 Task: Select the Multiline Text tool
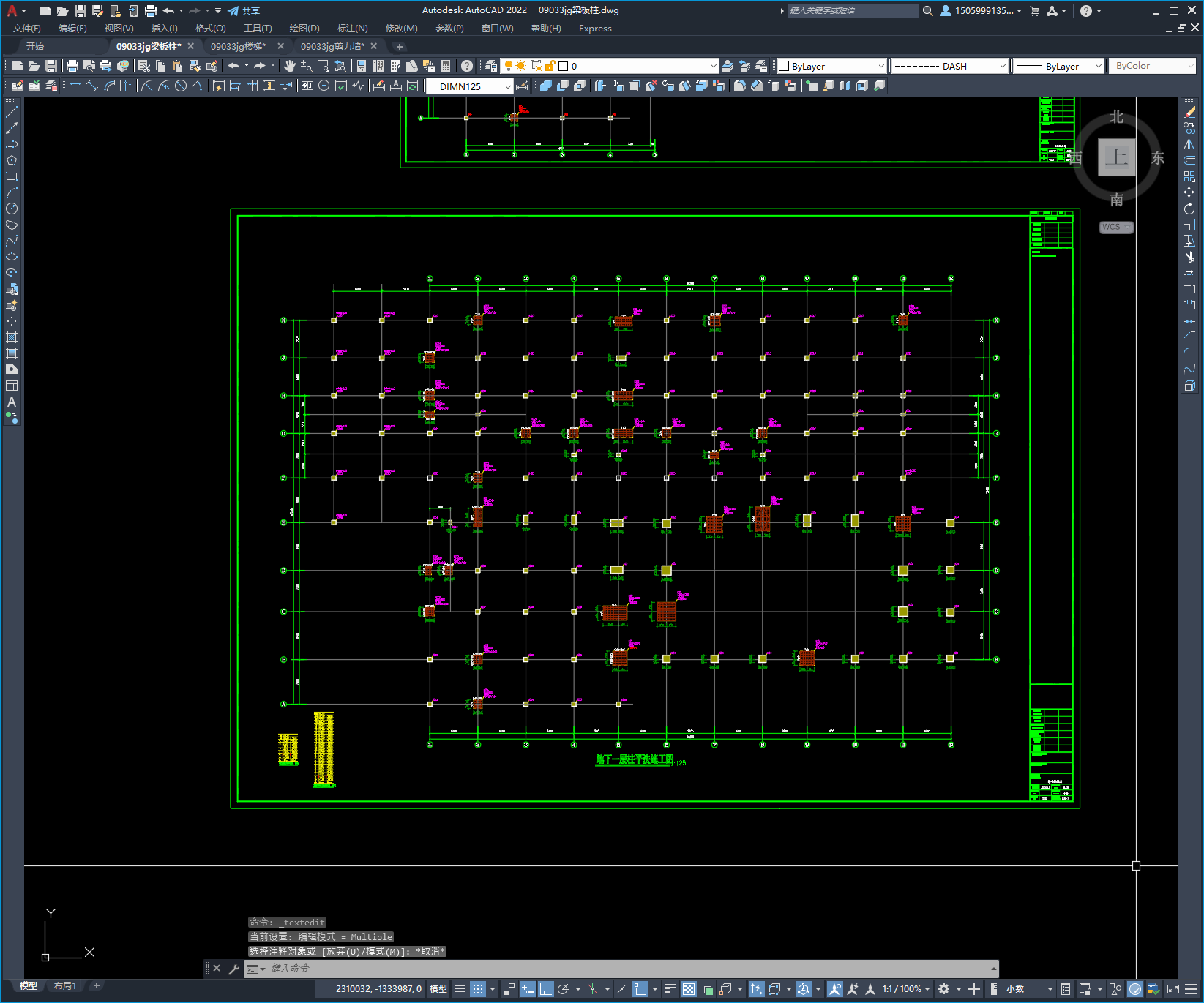click(x=12, y=402)
